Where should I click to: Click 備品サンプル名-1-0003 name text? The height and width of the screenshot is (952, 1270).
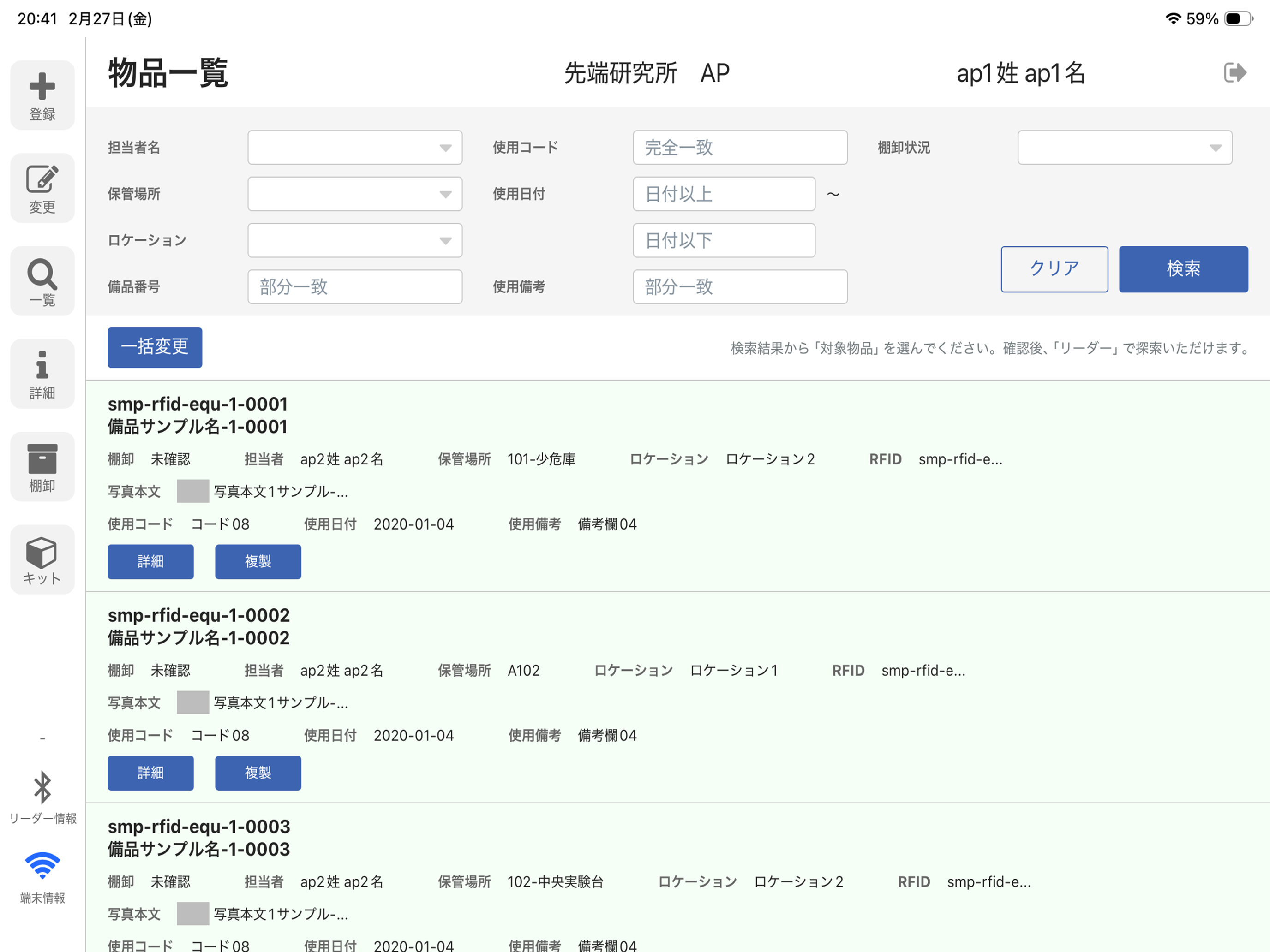click(x=198, y=849)
